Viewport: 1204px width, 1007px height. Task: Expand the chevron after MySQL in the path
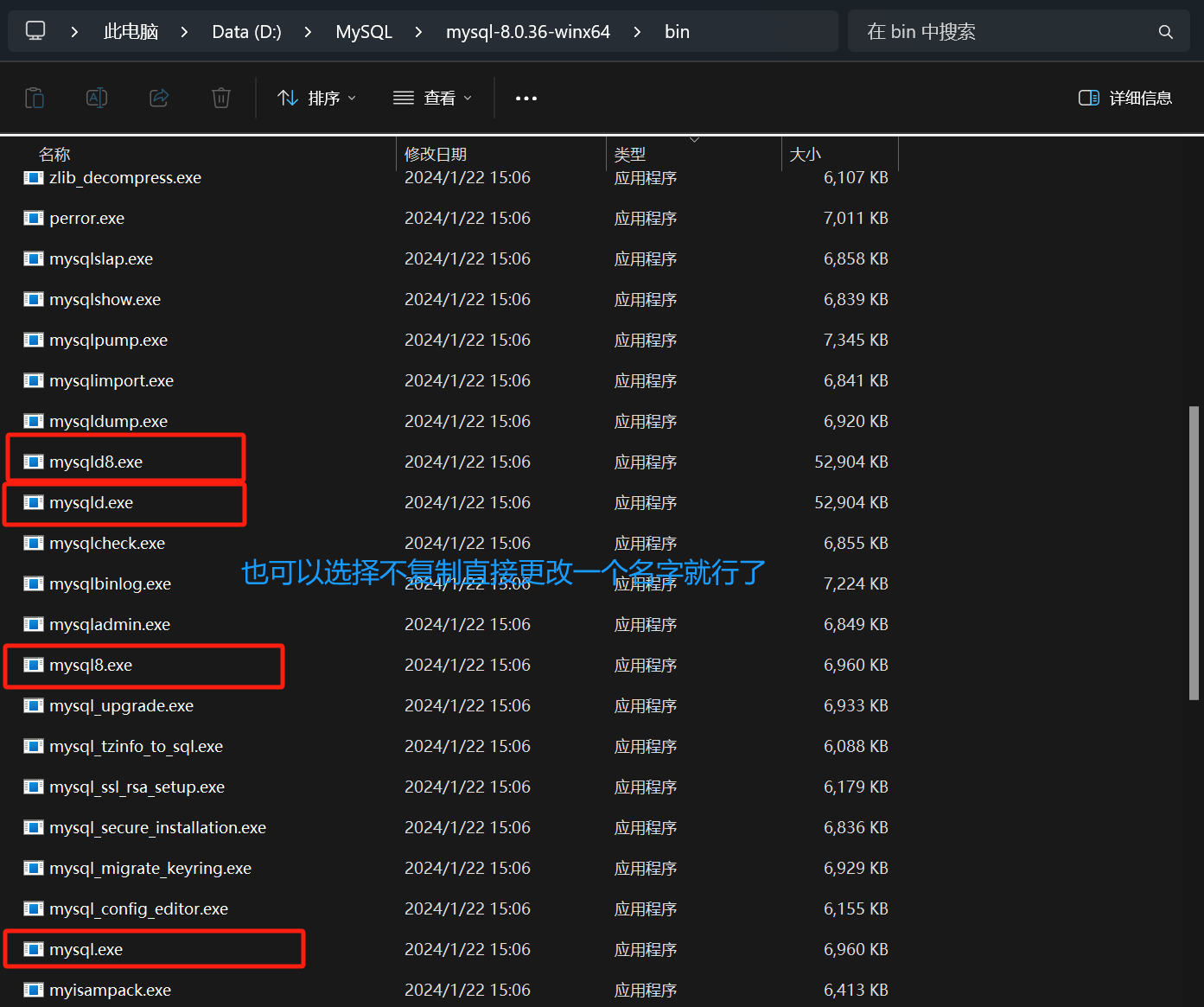[418, 32]
